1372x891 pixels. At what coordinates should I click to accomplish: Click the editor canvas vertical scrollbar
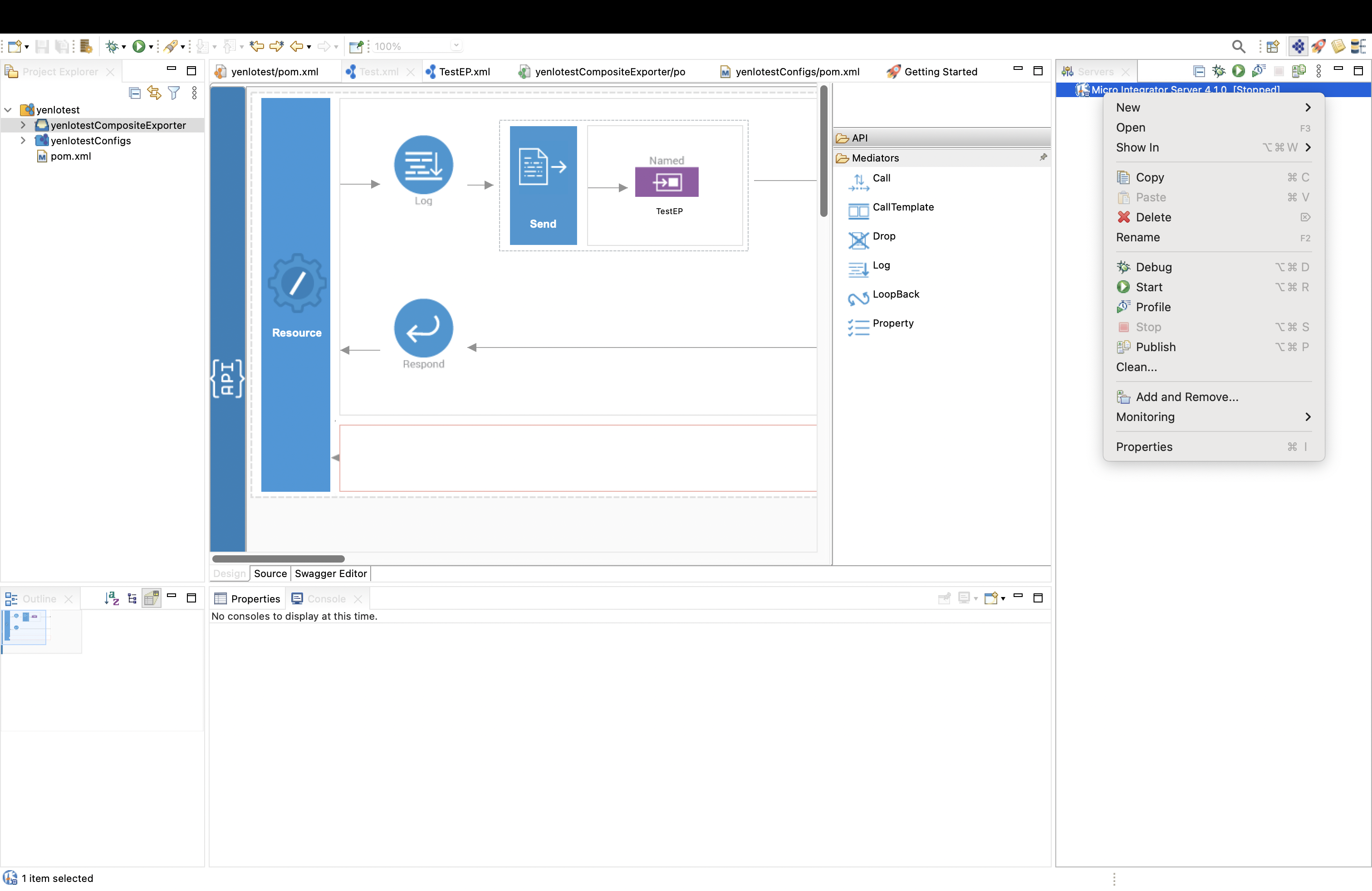click(x=824, y=152)
